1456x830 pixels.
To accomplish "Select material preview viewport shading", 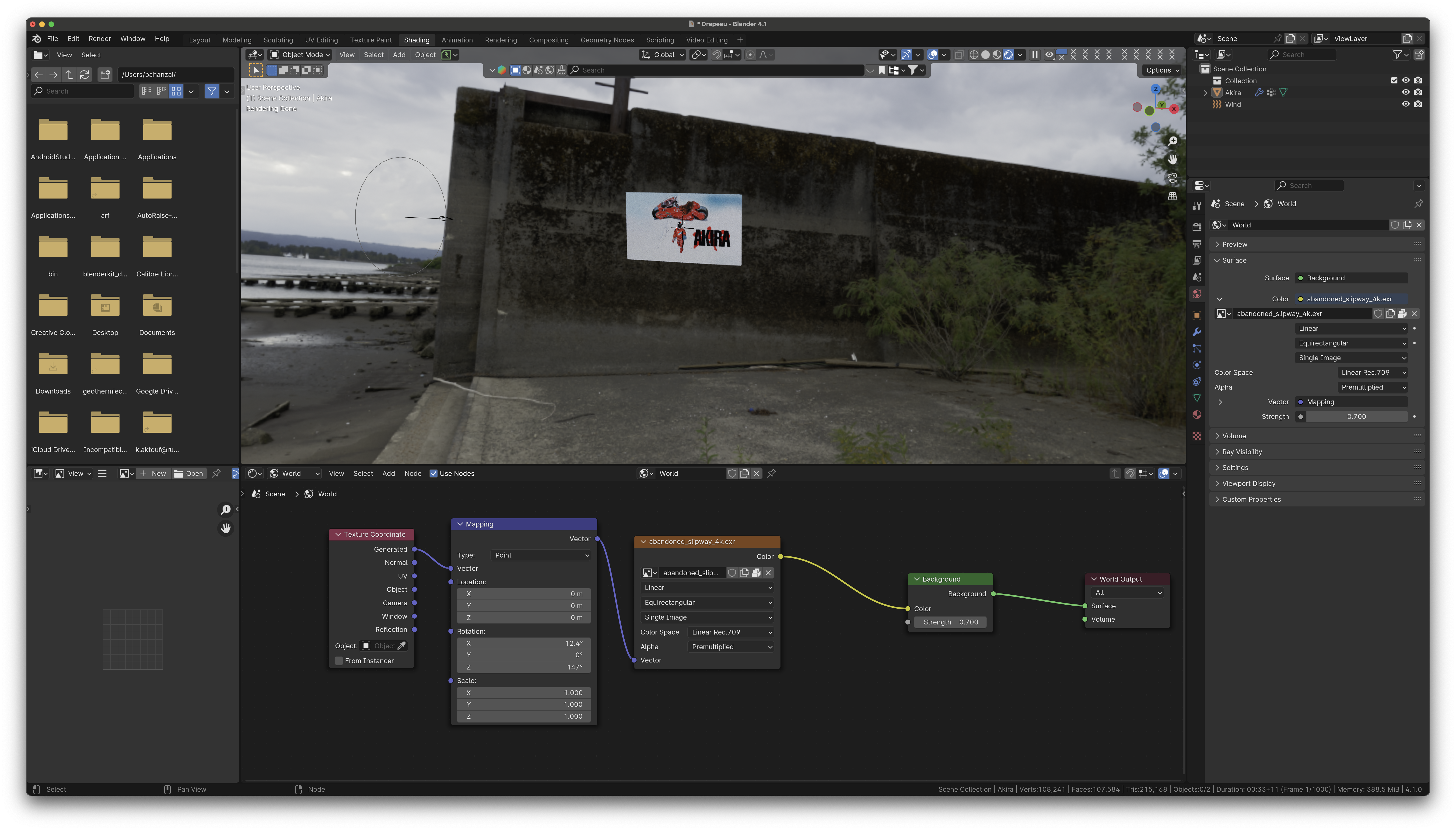I will click(997, 55).
